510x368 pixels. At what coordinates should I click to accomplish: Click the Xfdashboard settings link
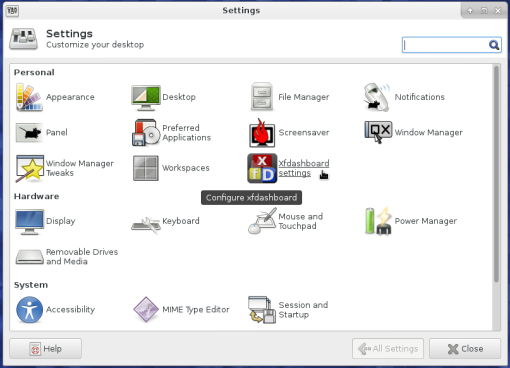(x=304, y=168)
